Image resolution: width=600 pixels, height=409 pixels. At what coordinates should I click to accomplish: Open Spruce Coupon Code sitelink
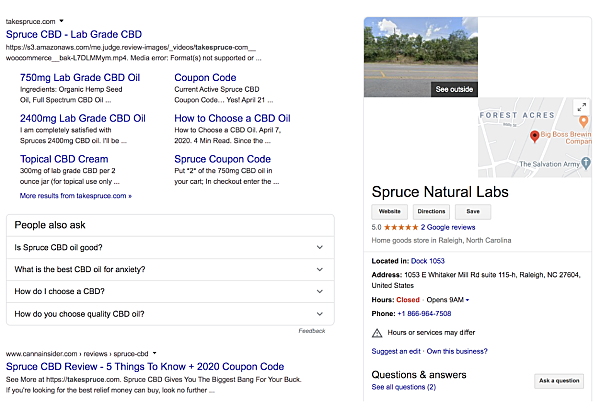pyautogui.click(x=222, y=159)
